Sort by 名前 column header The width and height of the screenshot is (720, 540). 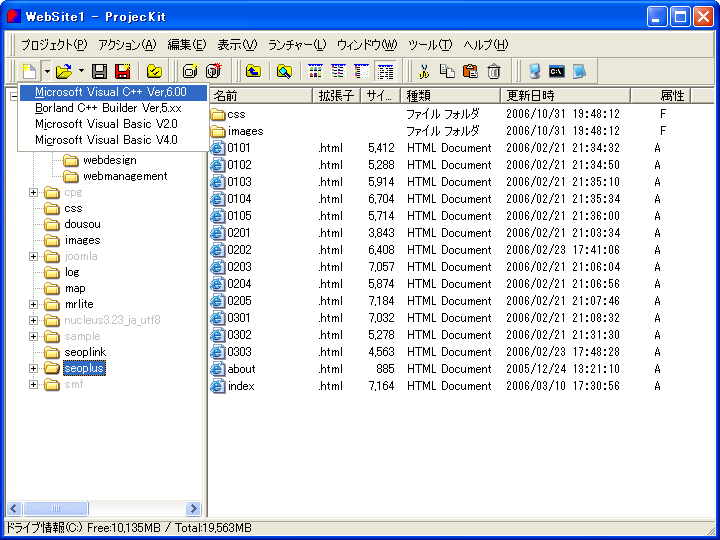tap(261, 96)
